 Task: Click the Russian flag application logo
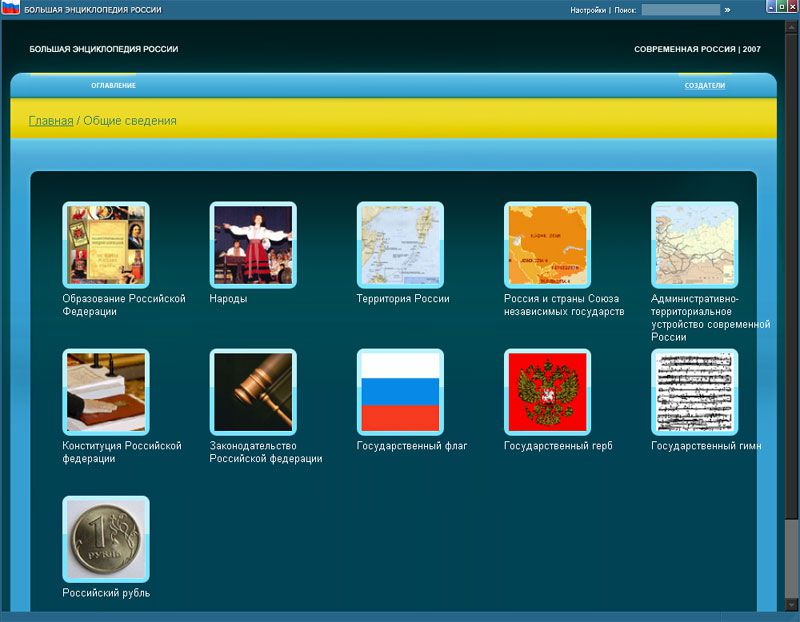11,9
